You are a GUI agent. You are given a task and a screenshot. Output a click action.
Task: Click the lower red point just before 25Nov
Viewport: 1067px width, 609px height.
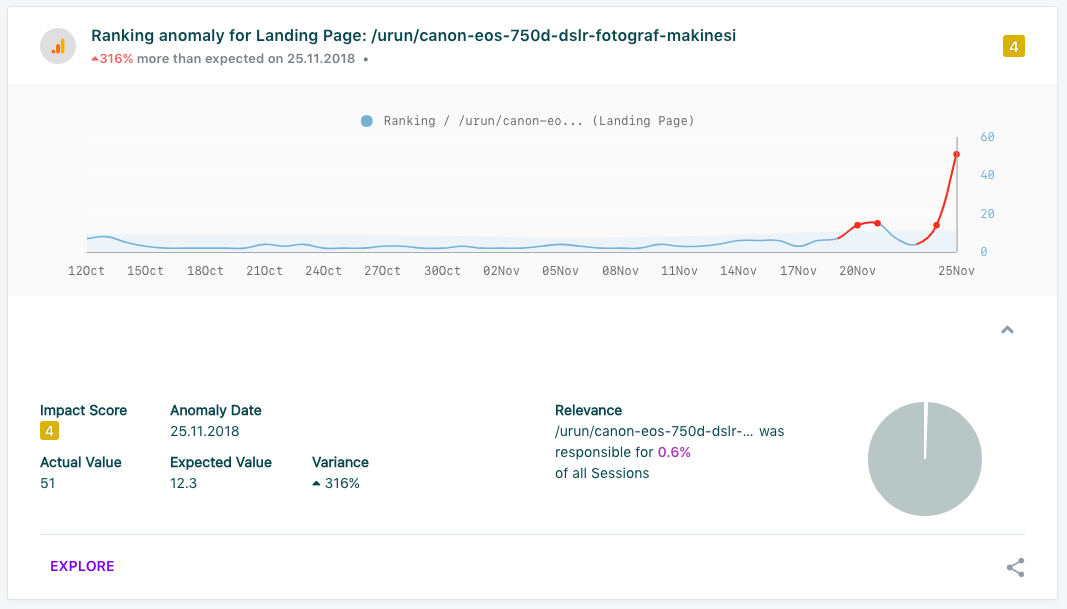tap(936, 225)
